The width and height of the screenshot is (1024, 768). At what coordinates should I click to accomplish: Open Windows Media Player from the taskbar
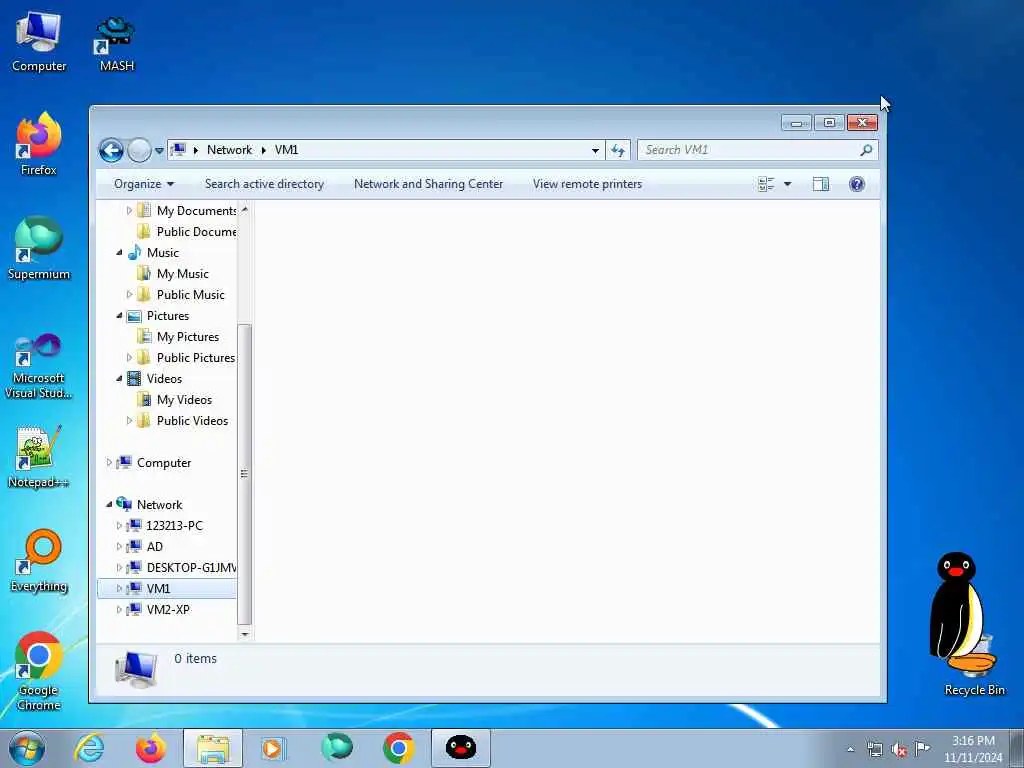pos(273,748)
